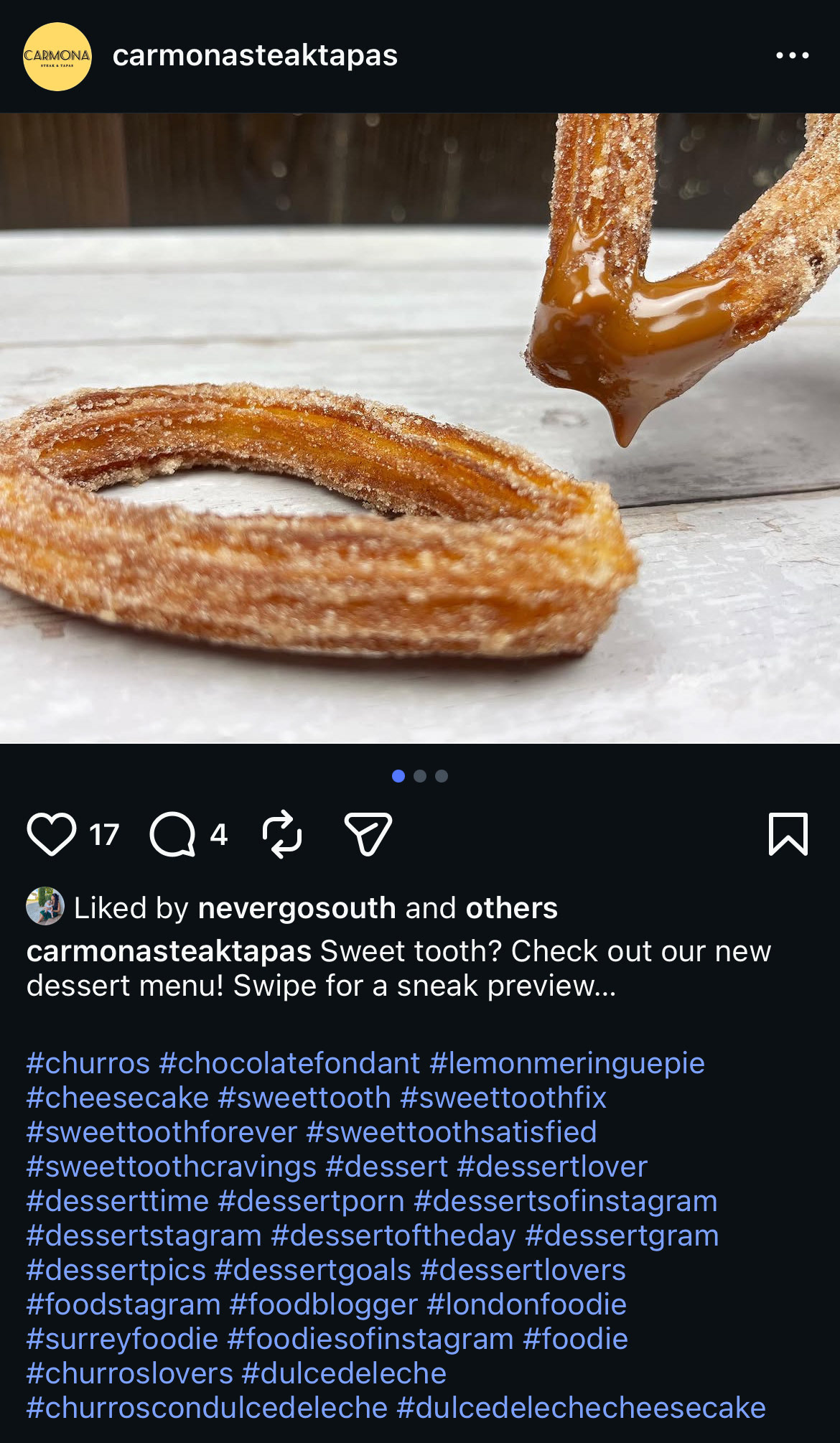Tap the comment count 4
The height and width of the screenshot is (1443, 840).
click(218, 835)
